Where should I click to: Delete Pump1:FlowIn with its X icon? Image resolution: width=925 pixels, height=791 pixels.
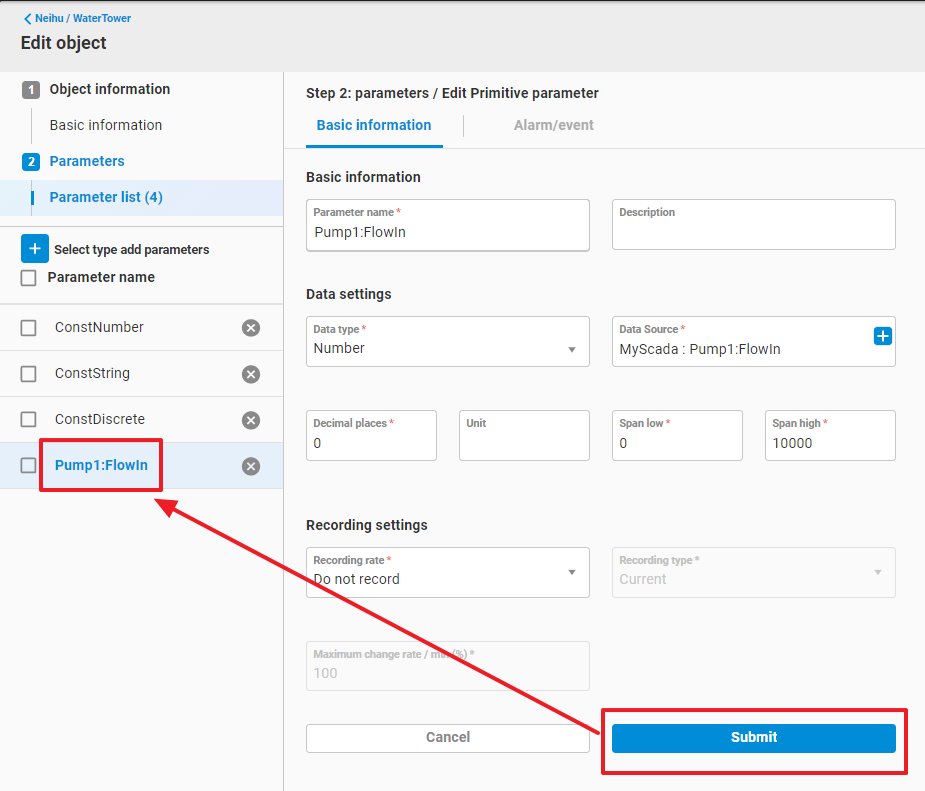(251, 466)
